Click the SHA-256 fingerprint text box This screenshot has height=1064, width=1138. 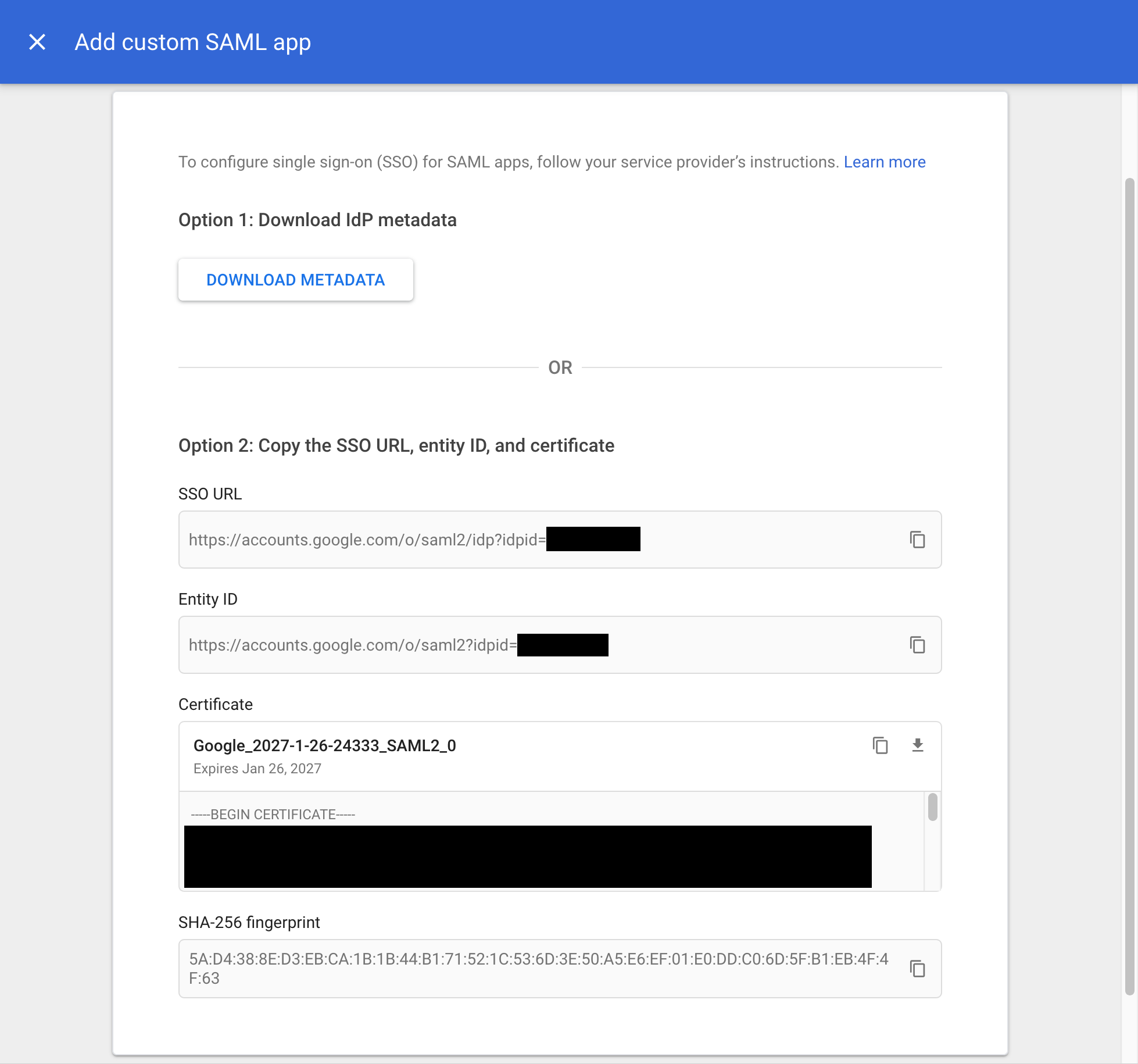click(560, 969)
